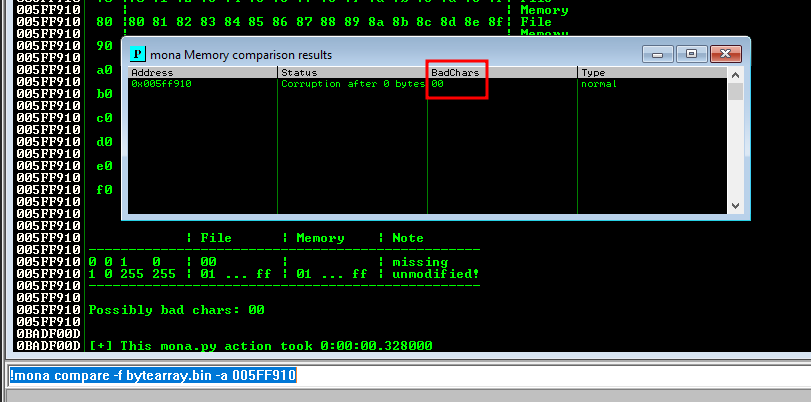Click the results list scrollbar thumb
The width and height of the screenshot is (811, 402).
click(x=735, y=92)
